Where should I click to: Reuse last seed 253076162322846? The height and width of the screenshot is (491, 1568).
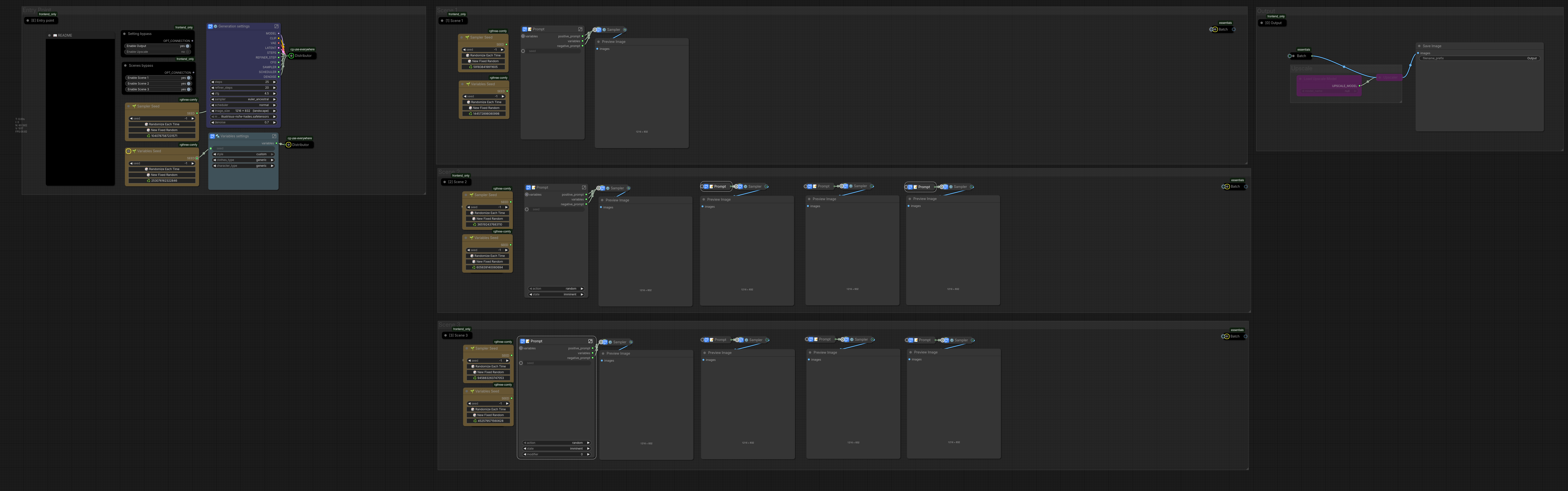[162, 181]
